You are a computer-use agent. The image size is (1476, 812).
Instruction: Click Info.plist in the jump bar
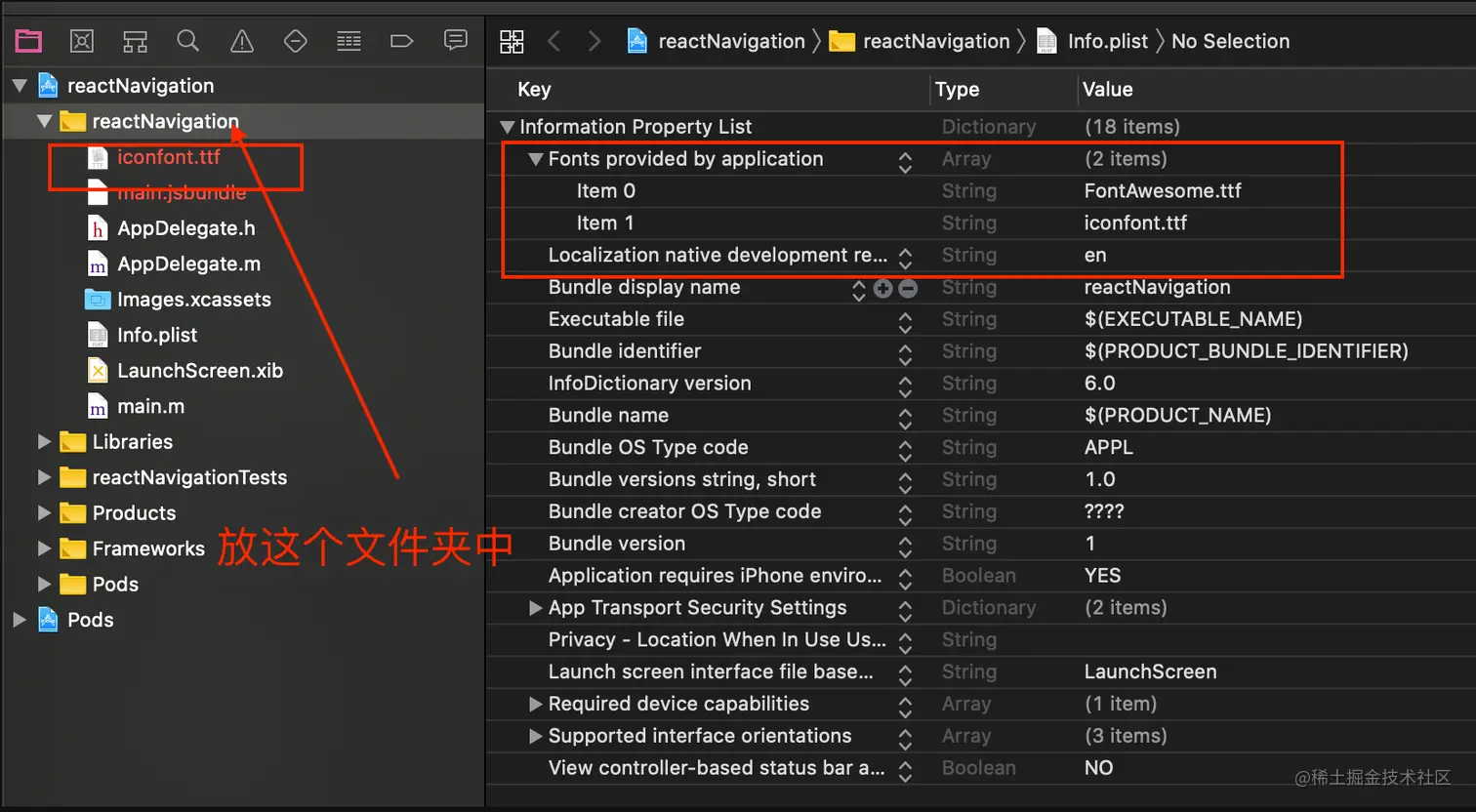(1092, 41)
